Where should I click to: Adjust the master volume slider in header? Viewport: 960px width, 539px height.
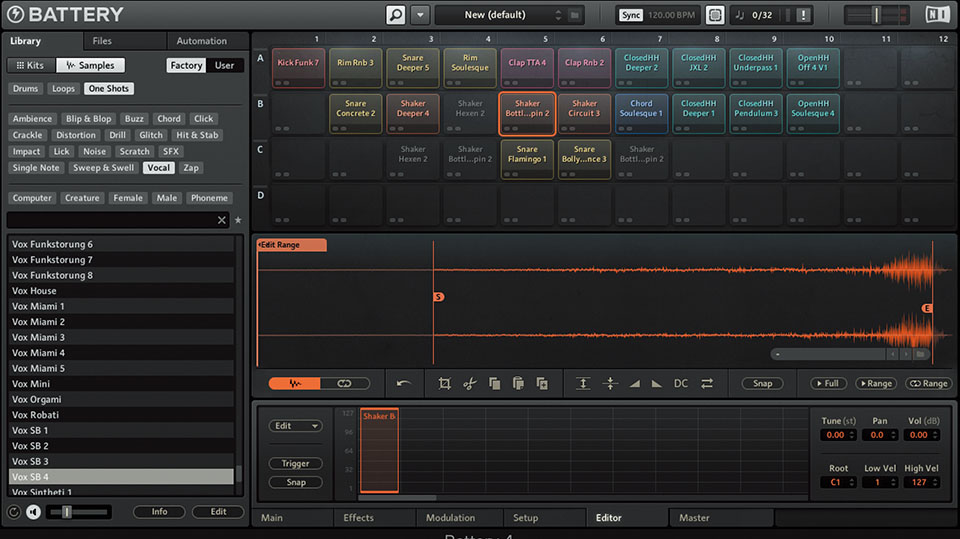[876, 15]
